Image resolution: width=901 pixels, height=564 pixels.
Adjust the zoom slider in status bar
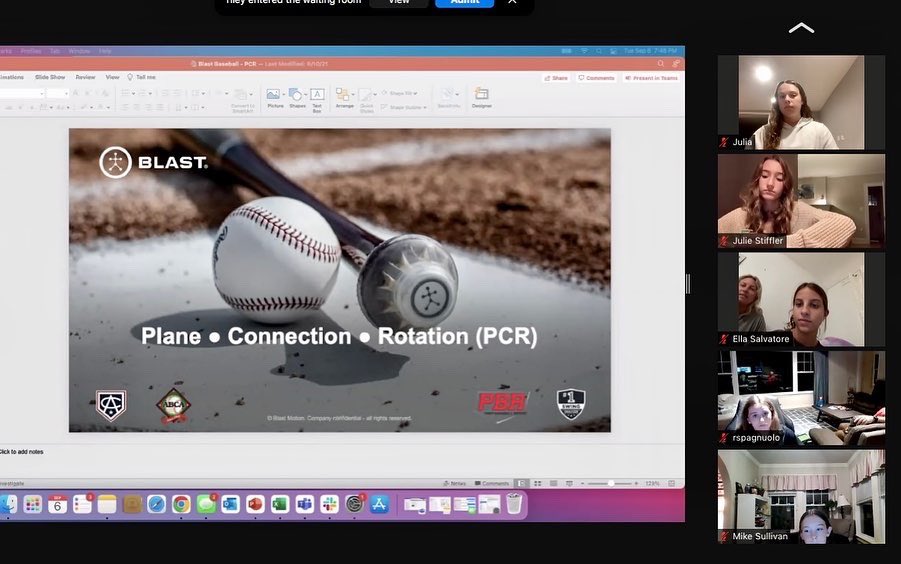[x=611, y=484]
